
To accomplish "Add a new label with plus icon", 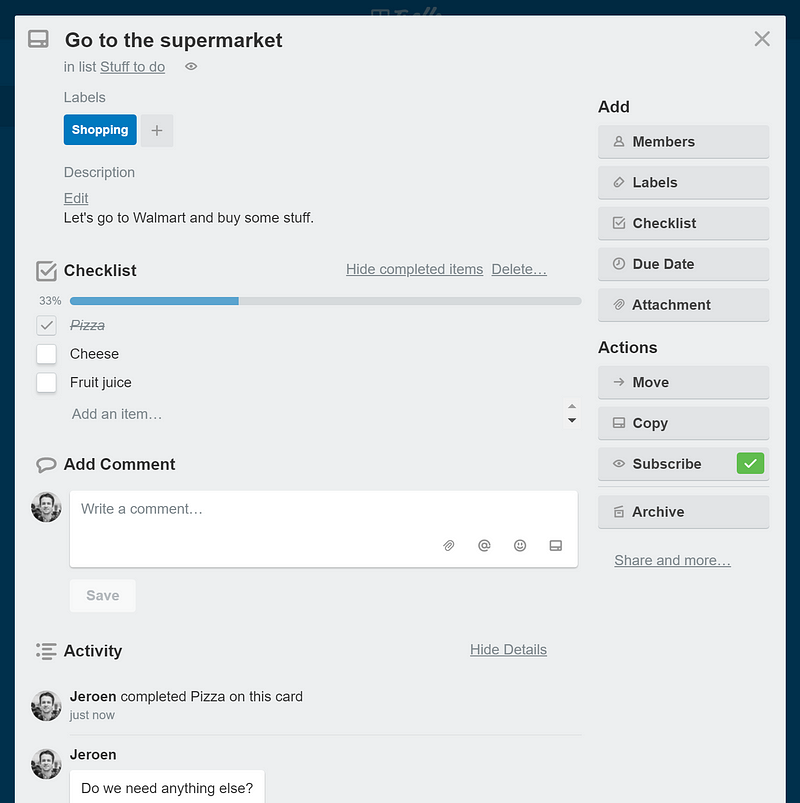I will (x=157, y=130).
